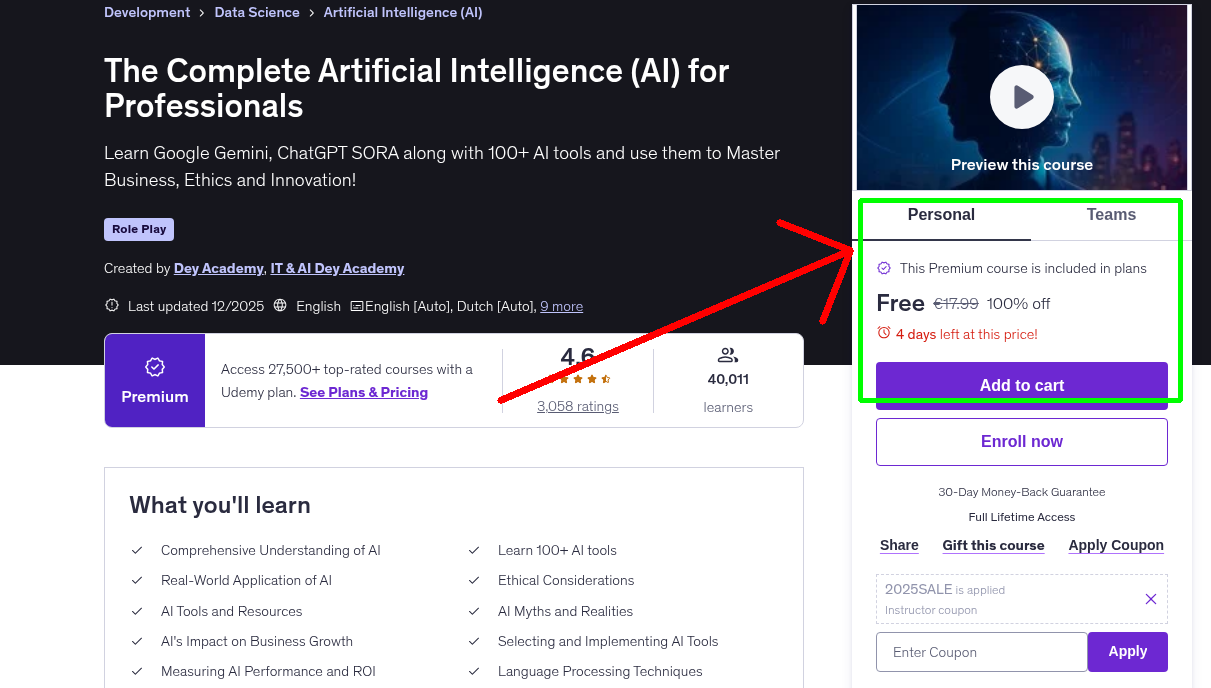Dismiss the applied 2025SALE coupon

1150,598
